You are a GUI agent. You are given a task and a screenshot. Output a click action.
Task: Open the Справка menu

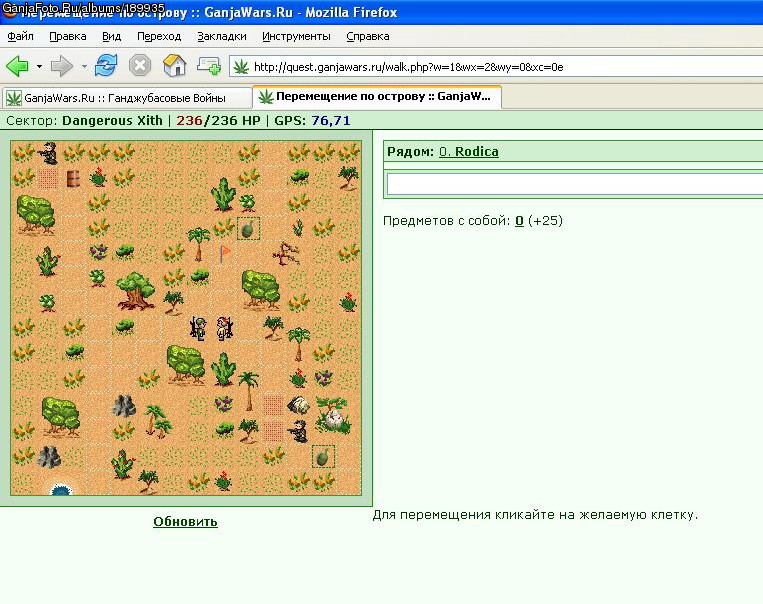[x=368, y=37]
